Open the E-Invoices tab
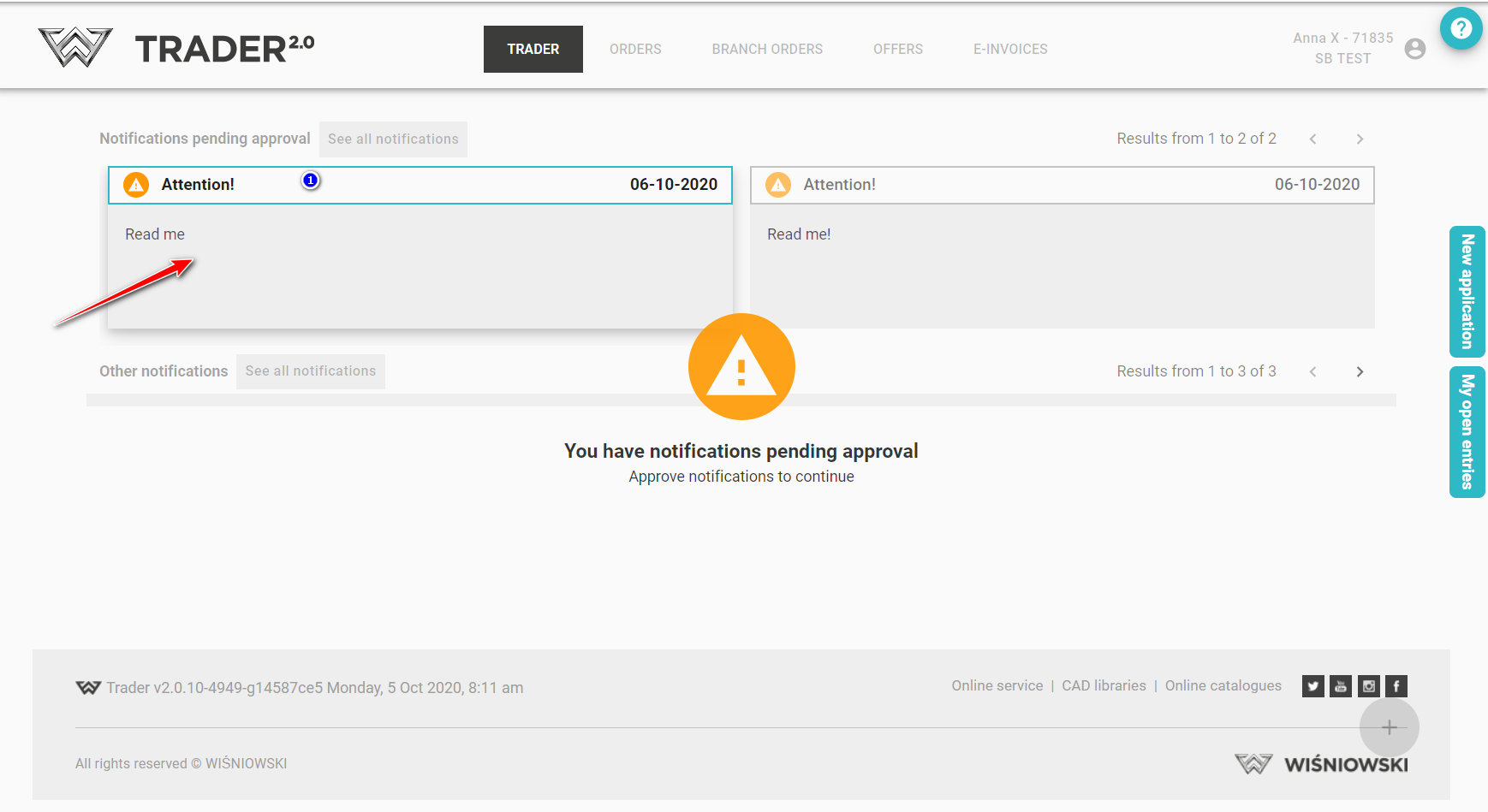 point(1010,50)
